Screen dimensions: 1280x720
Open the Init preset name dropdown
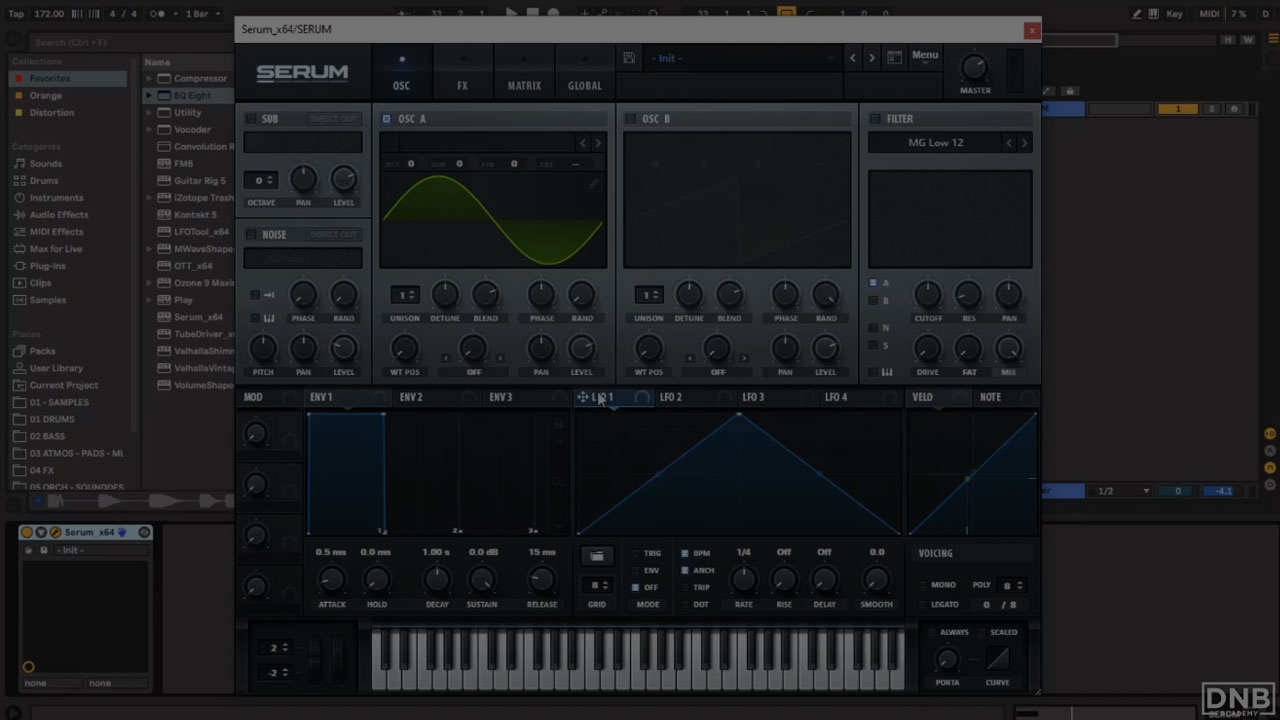tap(741, 58)
